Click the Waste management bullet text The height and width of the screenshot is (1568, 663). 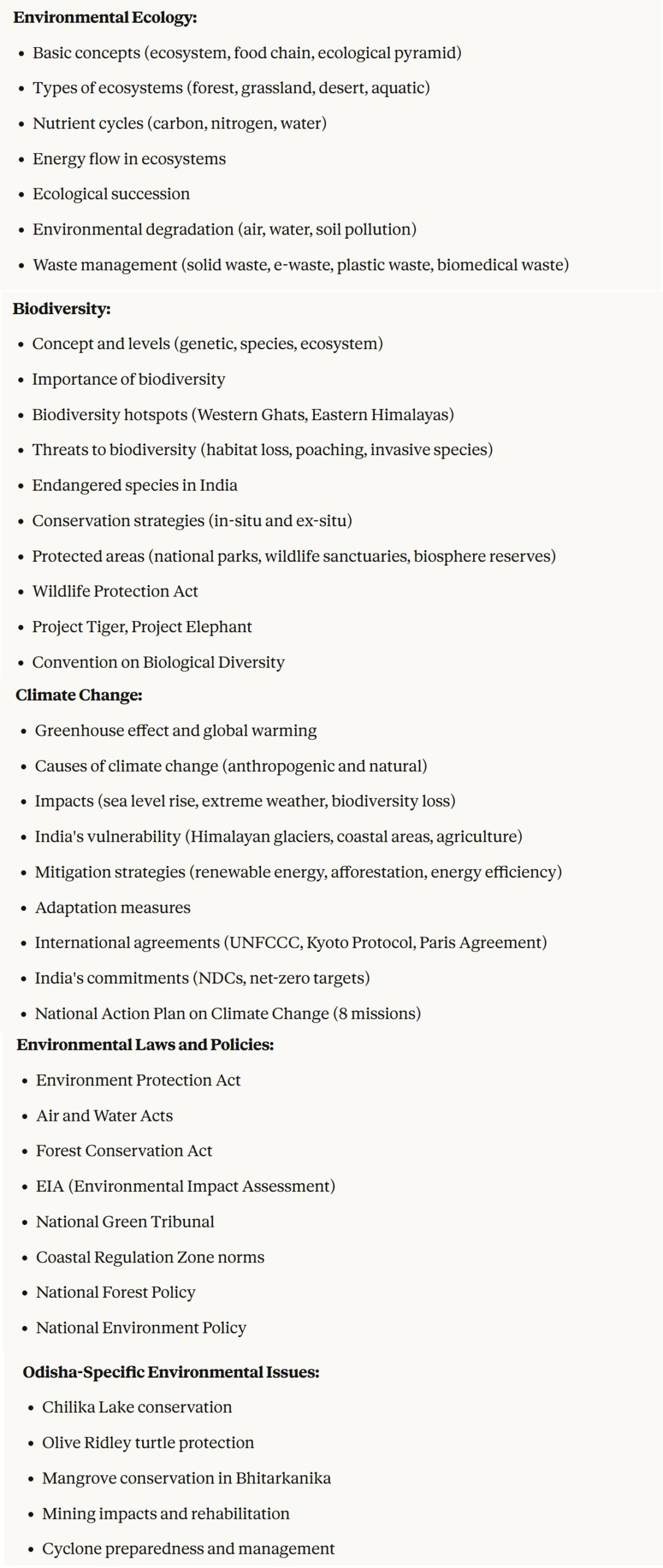coord(300,265)
